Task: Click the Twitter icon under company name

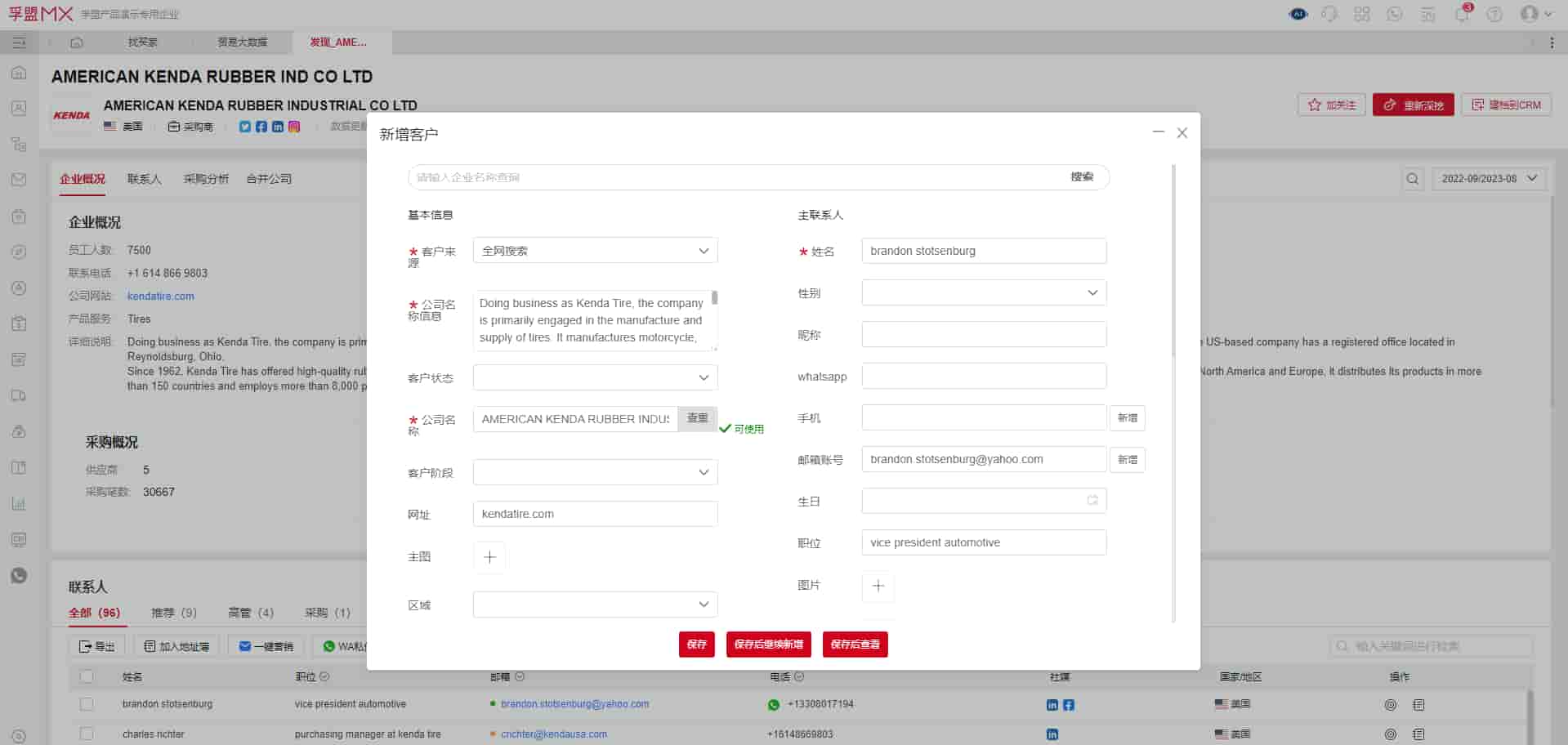Action: pos(244,127)
